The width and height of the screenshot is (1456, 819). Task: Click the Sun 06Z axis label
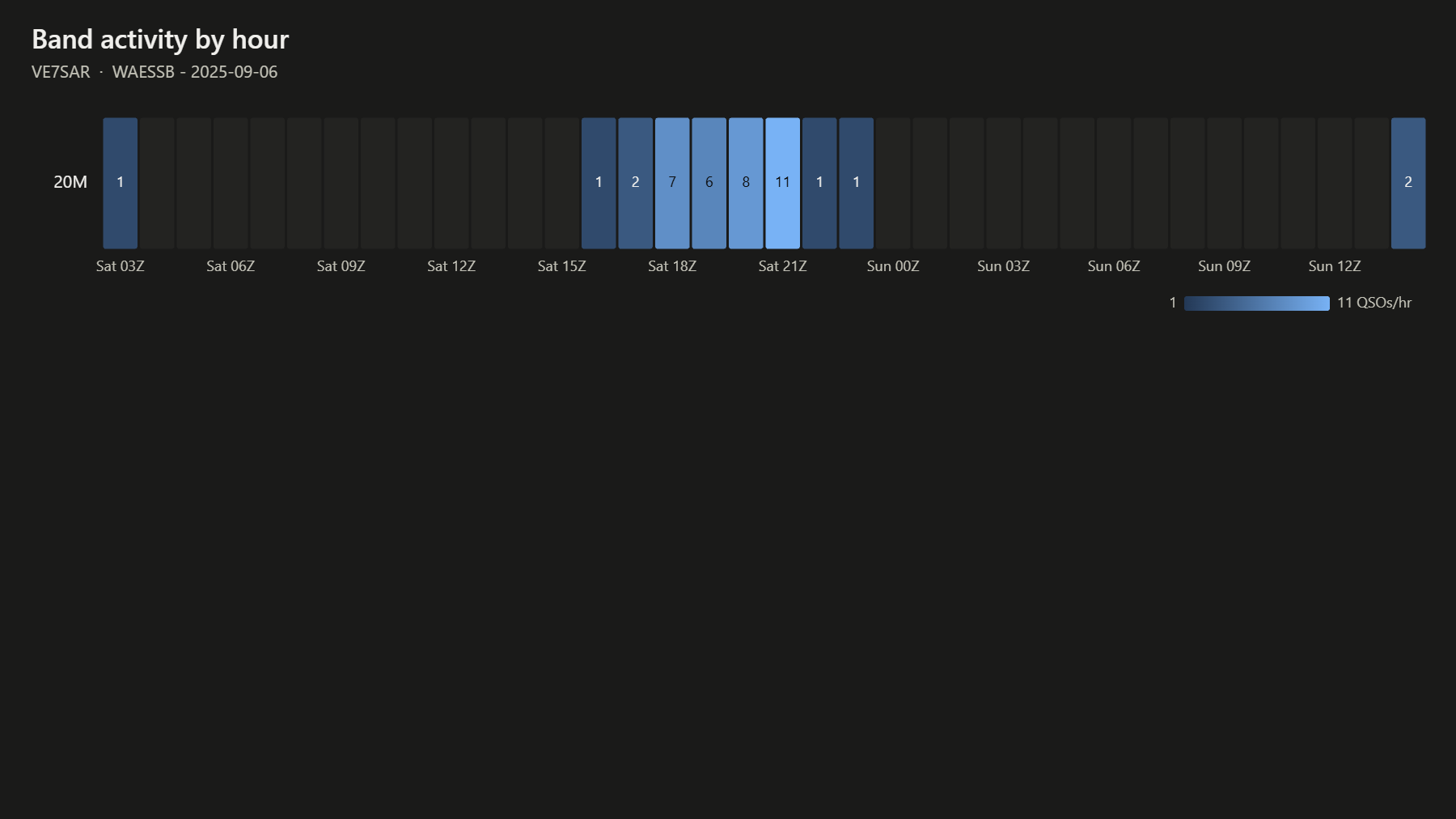tap(1114, 266)
